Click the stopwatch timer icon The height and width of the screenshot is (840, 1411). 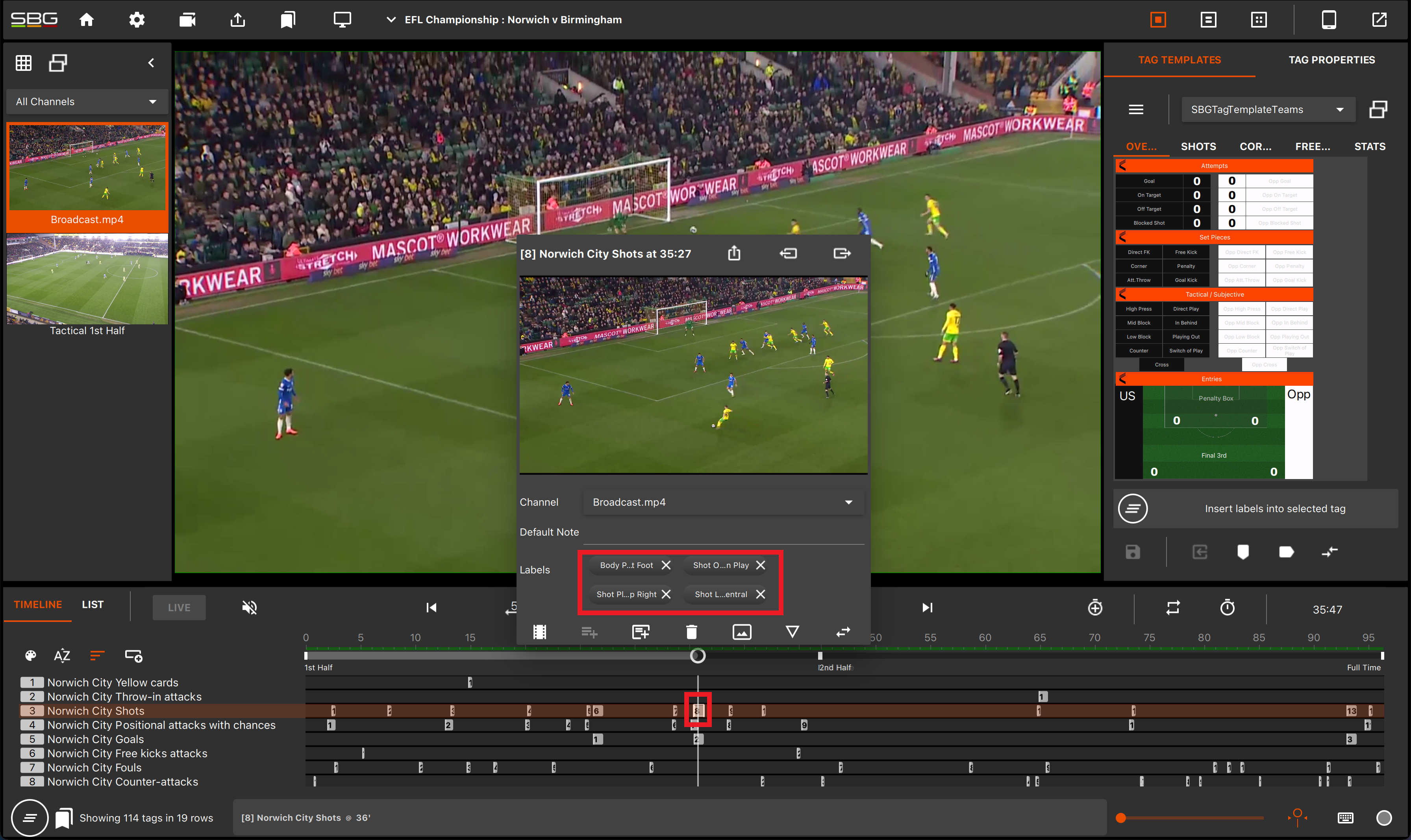(x=1227, y=608)
